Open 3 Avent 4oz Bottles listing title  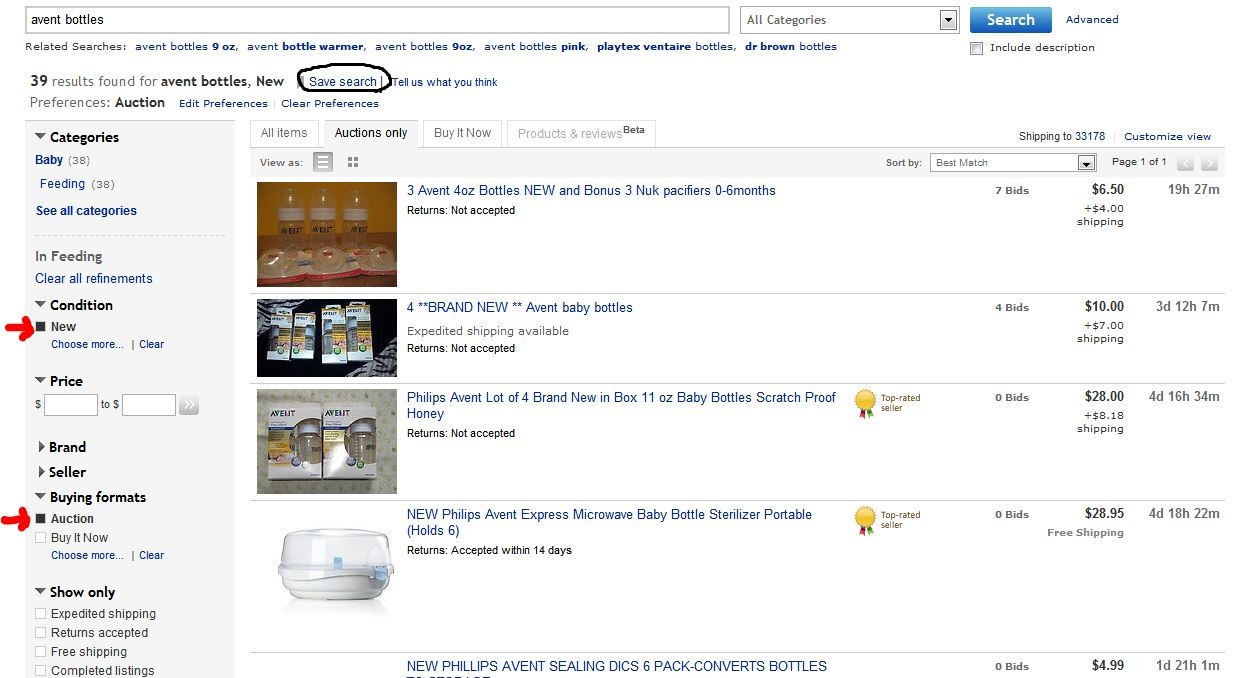click(591, 191)
